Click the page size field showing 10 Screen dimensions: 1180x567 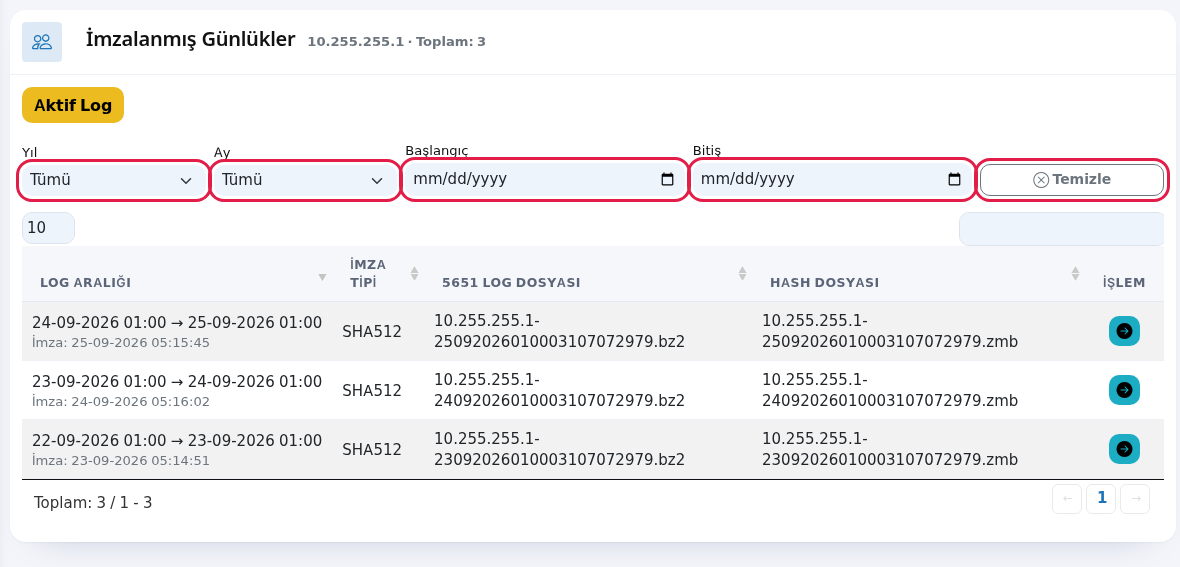48,228
